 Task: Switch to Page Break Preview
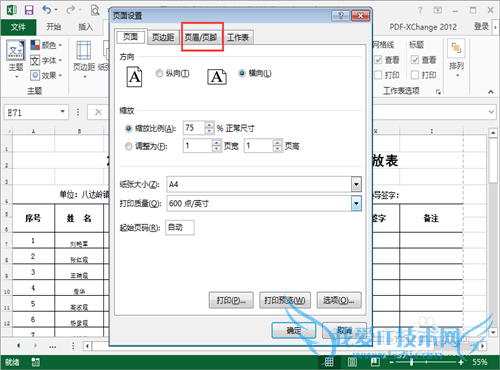pos(375,362)
